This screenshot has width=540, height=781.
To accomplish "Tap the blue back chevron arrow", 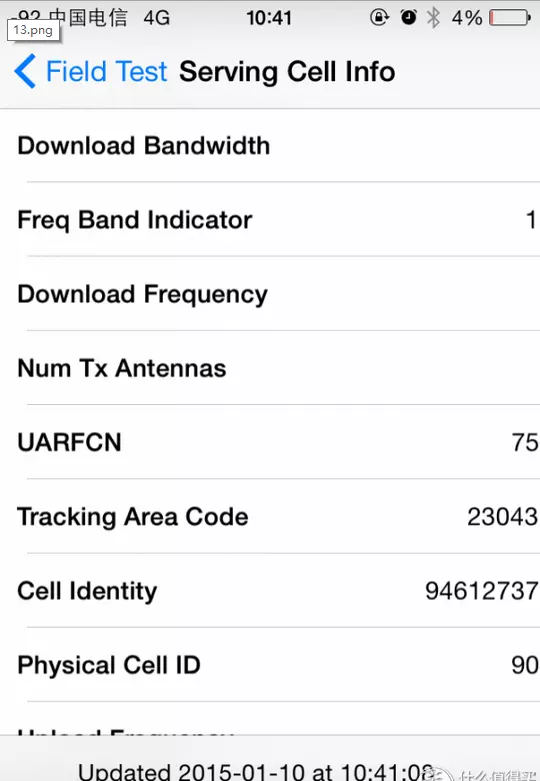I will point(25,71).
